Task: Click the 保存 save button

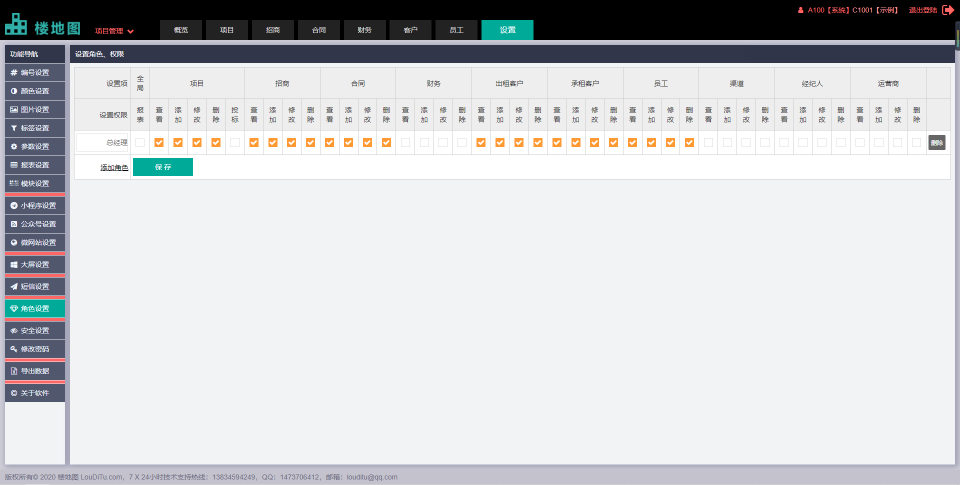Action: point(163,167)
